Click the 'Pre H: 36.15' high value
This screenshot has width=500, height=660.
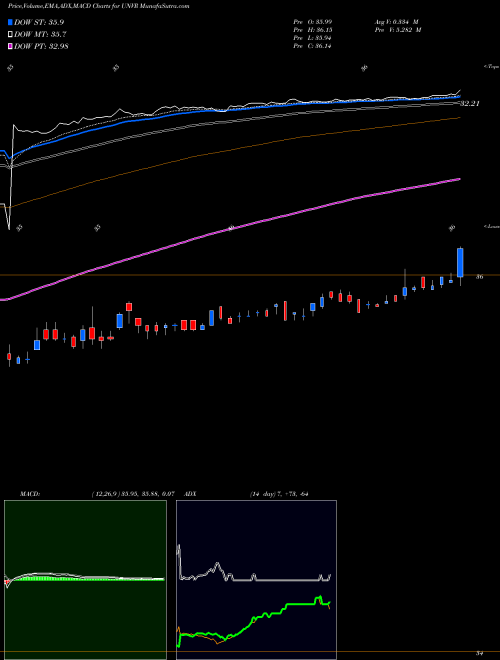[x=312, y=30]
